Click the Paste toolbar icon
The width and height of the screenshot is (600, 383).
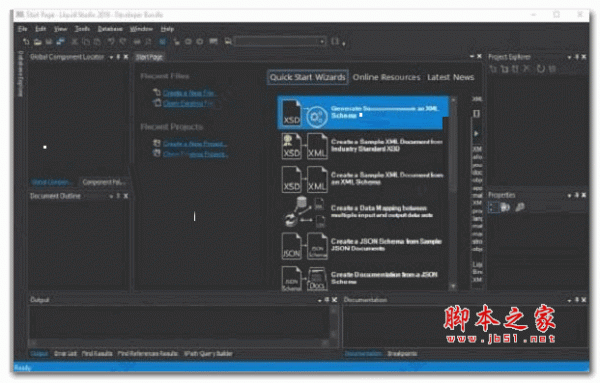97,41
